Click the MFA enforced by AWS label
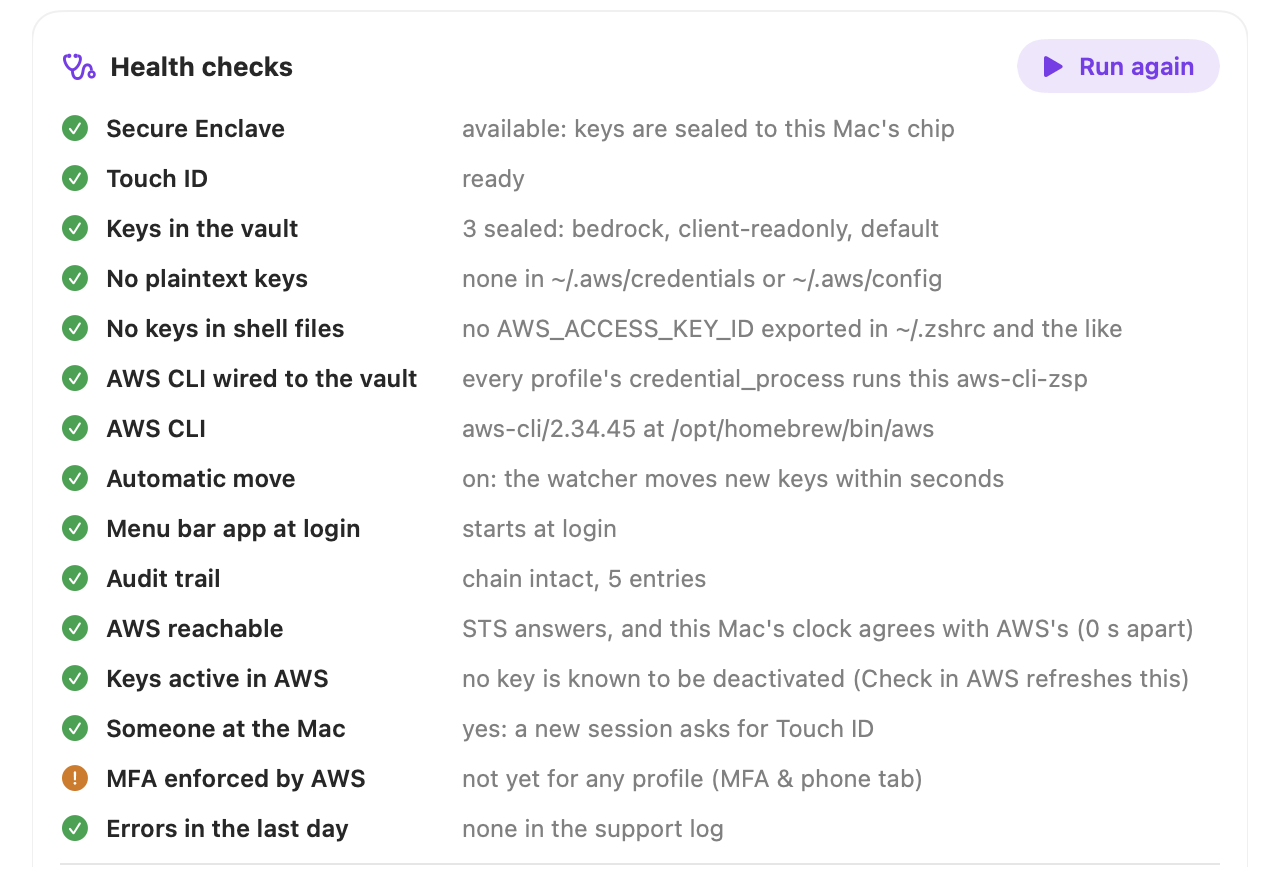This screenshot has width=1280, height=870. [x=236, y=779]
